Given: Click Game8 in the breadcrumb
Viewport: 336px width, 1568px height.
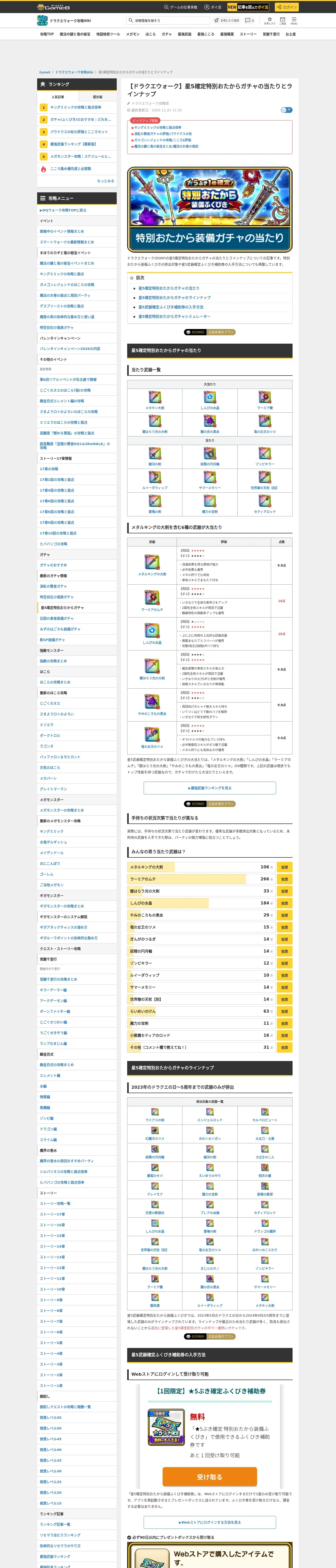Looking at the screenshot, I should pos(44,72).
